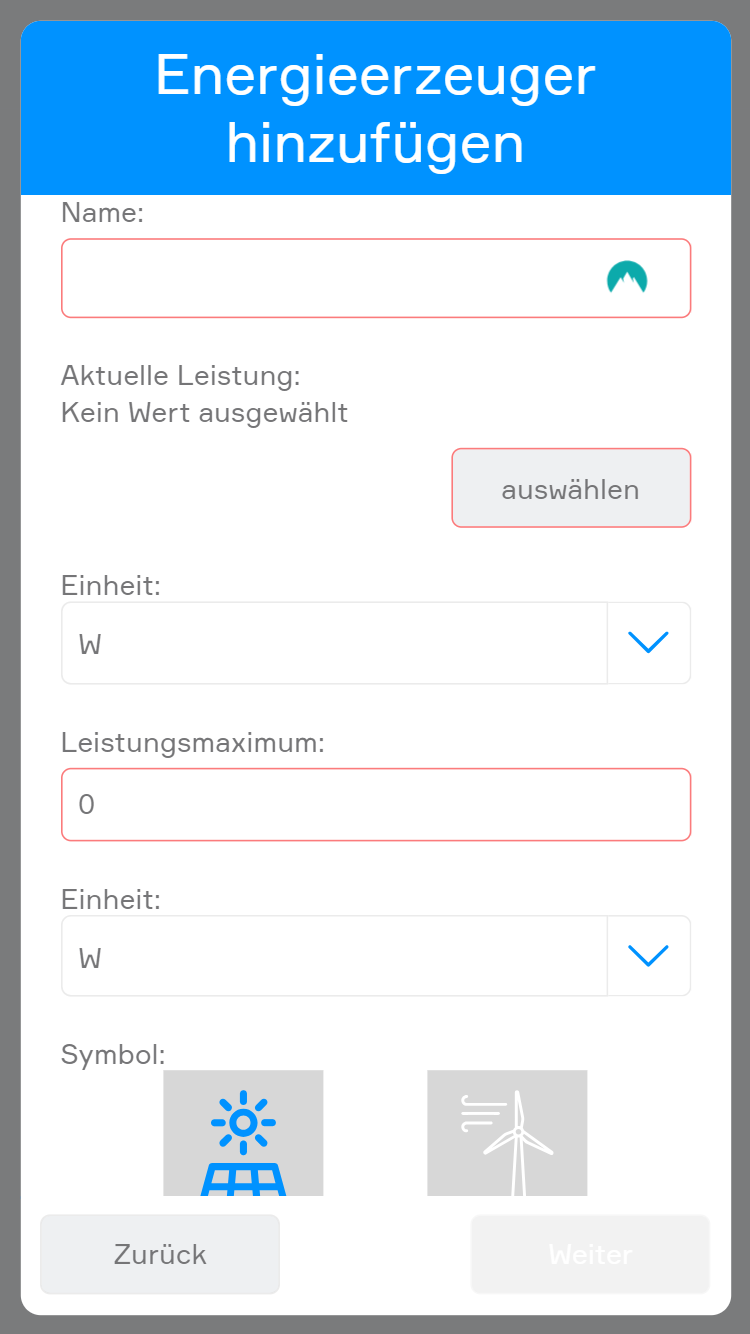
Task: Click the teal password manager icon in Name field
Action: click(627, 278)
